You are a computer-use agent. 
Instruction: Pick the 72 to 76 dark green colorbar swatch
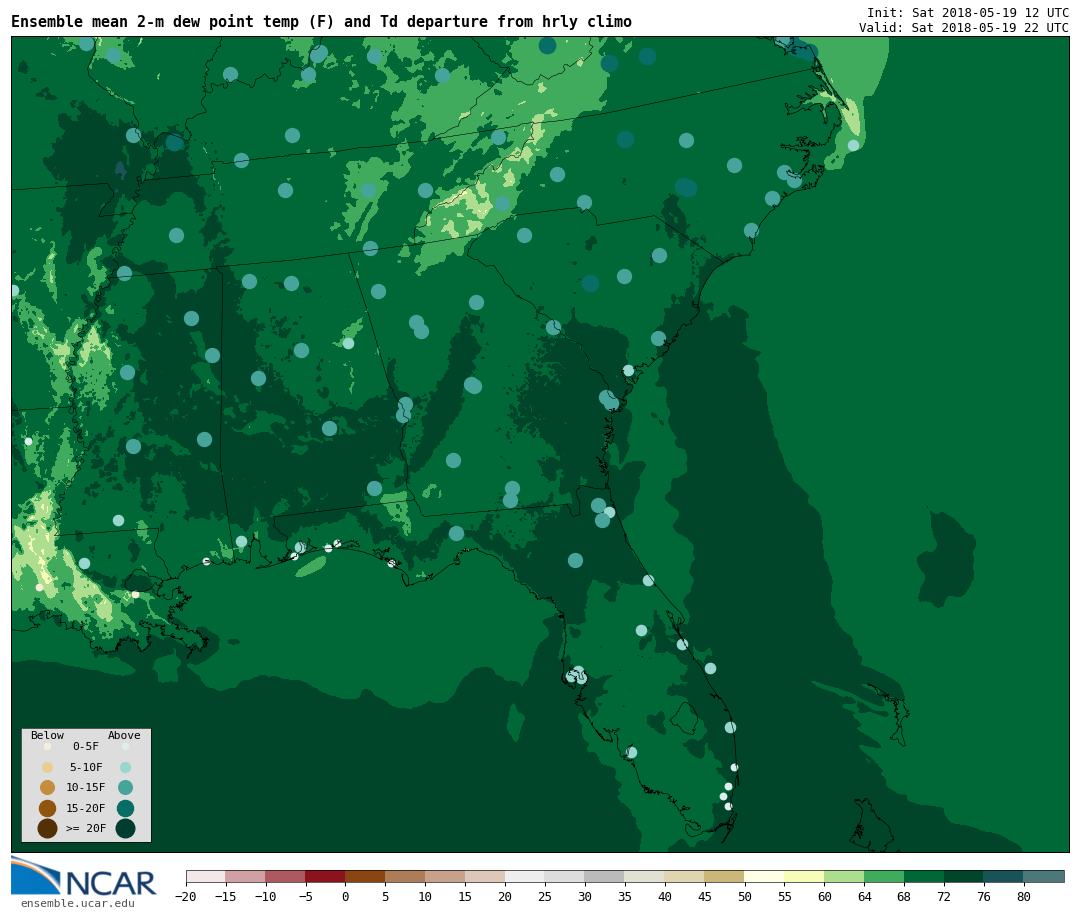coord(964,876)
